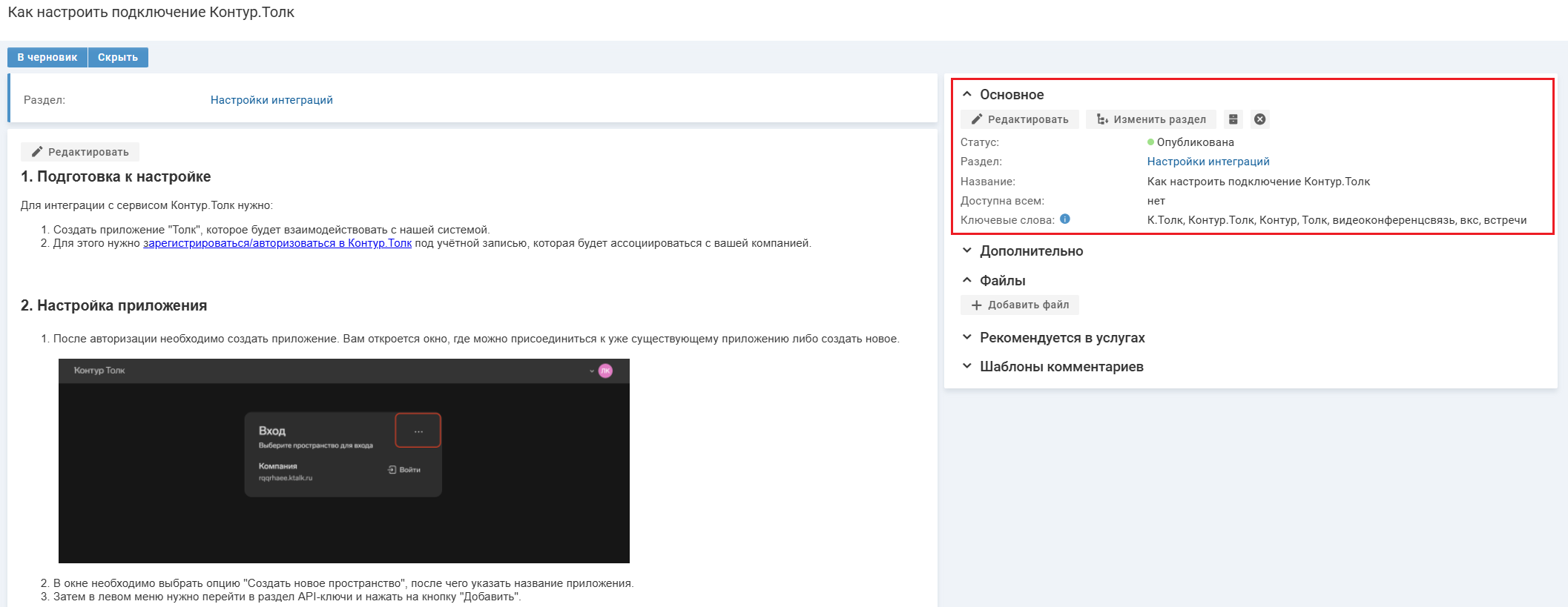Click the archive icon next to Изменить раздел
1568x607 pixels.
(x=1233, y=119)
